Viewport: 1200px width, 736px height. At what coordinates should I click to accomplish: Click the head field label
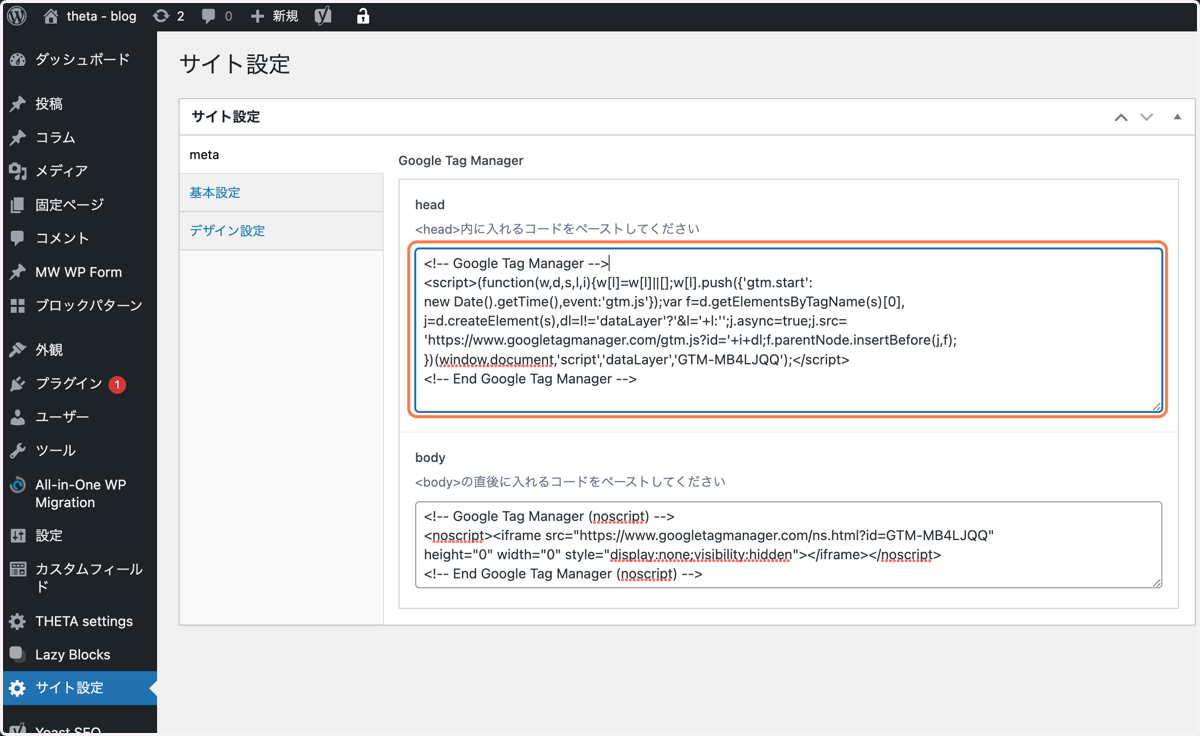coord(430,205)
